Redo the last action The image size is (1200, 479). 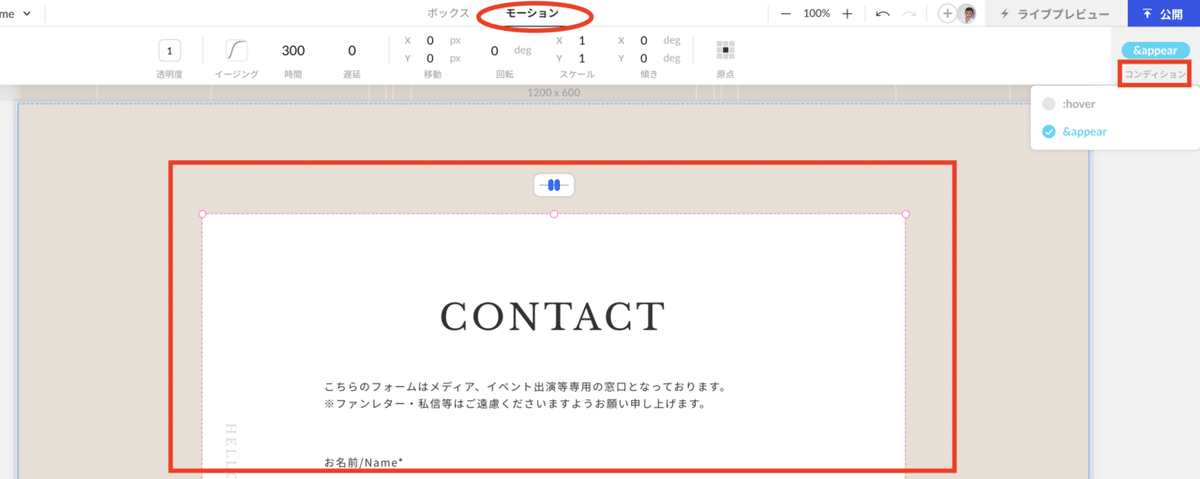point(909,14)
